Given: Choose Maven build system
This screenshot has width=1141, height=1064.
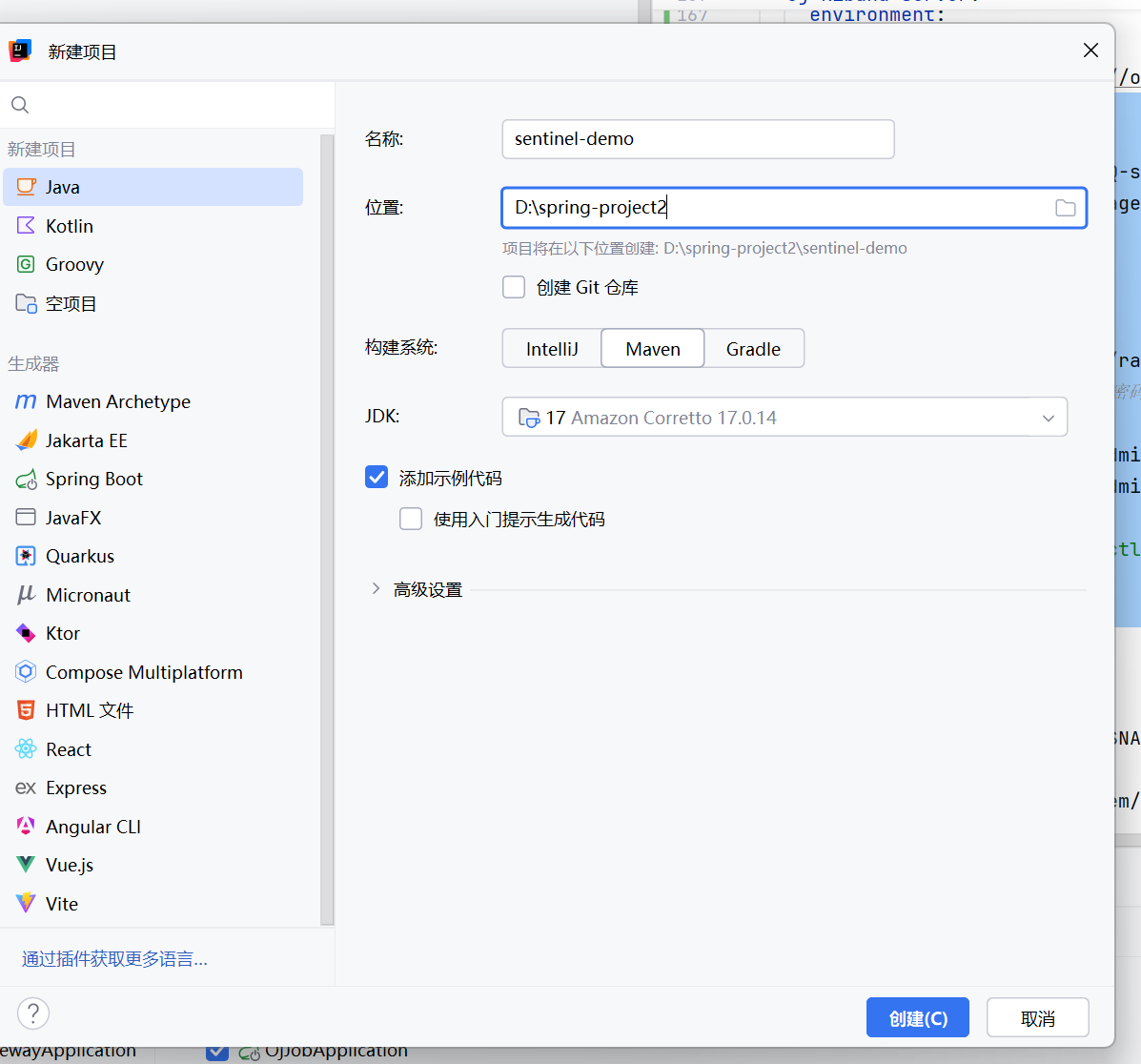Looking at the screenshot, I should point(653,349).
